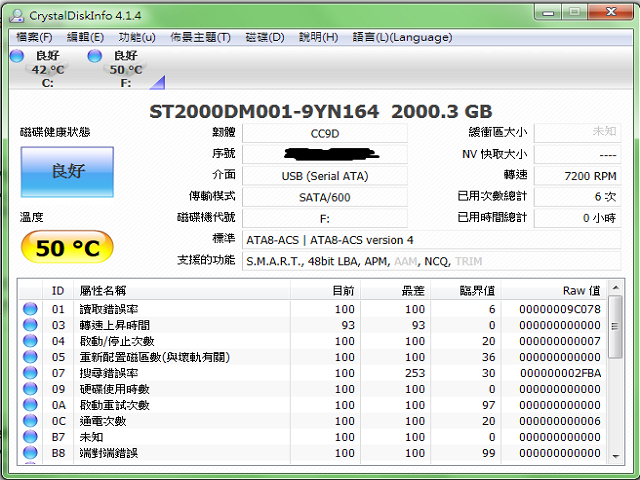Click the yellow 50 °C temperature badge

[x=67, y=247]
